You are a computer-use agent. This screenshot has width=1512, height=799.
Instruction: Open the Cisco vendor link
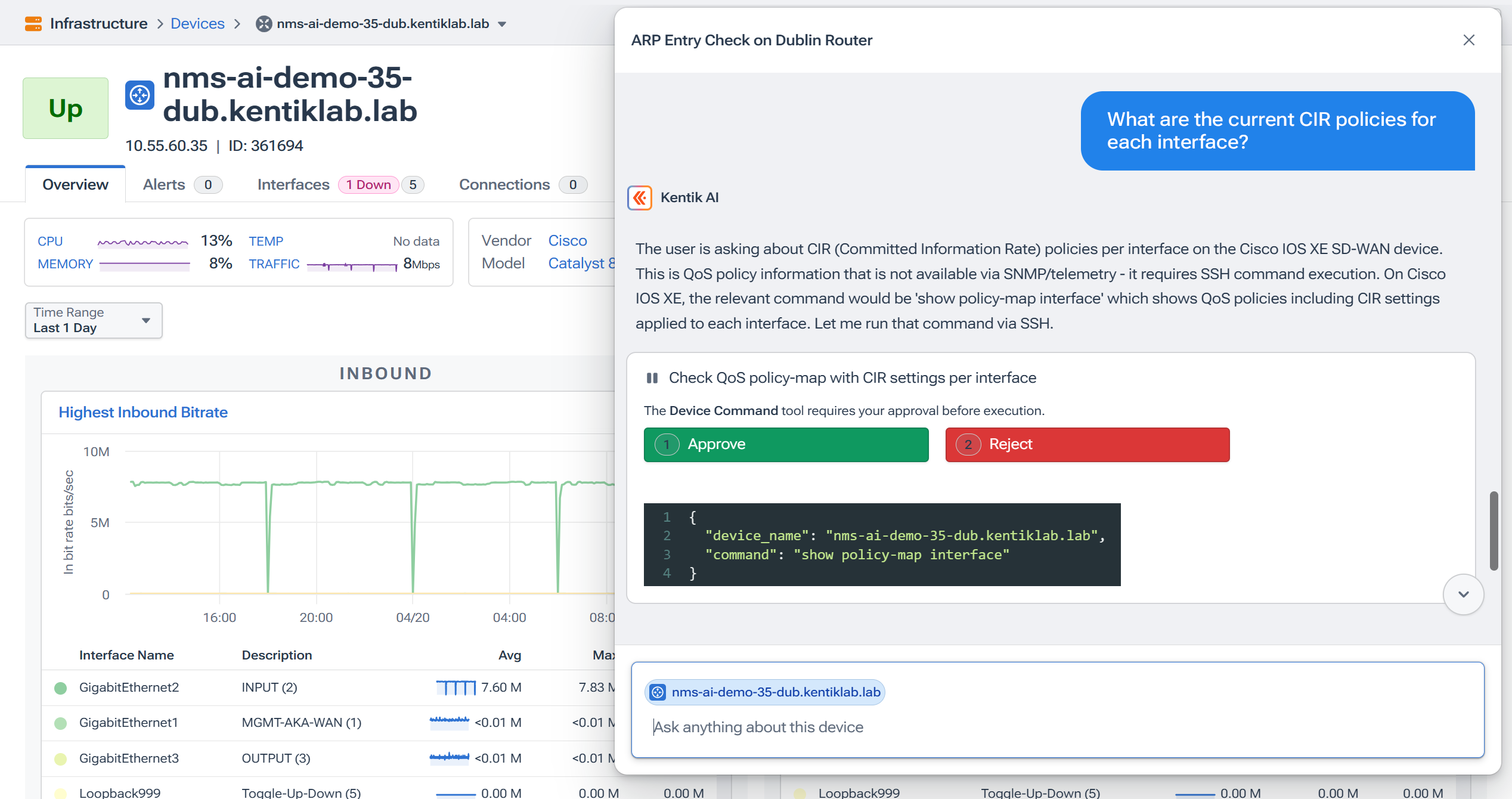coord(567,240)
